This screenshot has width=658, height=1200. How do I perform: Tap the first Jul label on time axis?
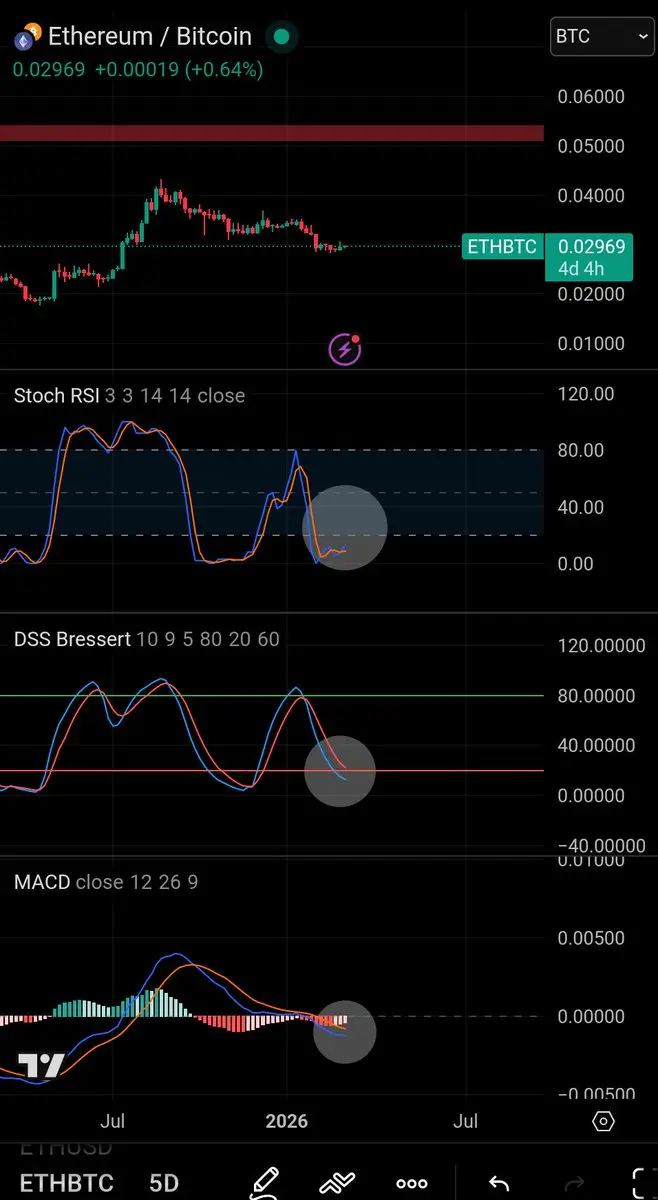point(112,1119)
